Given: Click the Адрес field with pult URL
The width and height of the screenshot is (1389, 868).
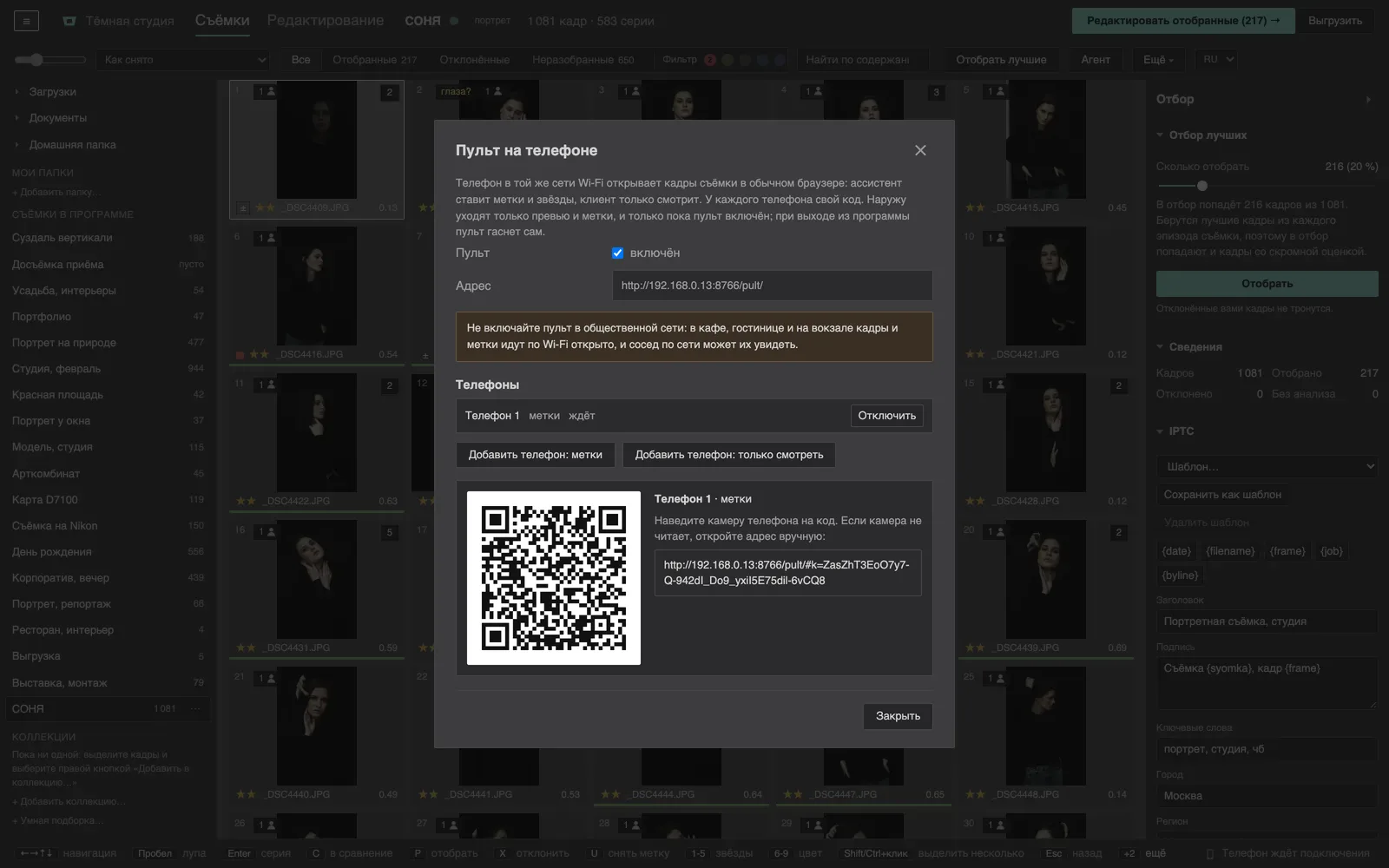Looking at the screenshot, I should (772, 286).
